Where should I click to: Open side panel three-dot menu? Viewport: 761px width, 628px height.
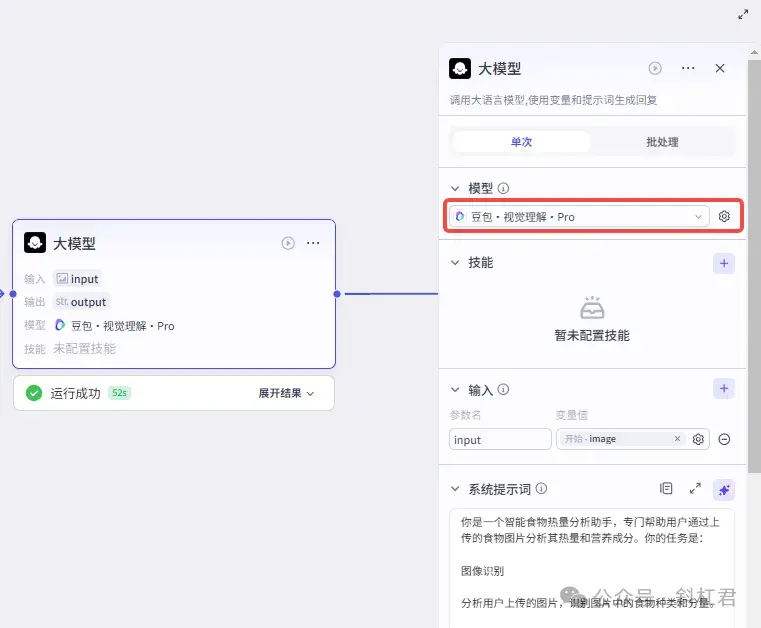coord(688,68)
